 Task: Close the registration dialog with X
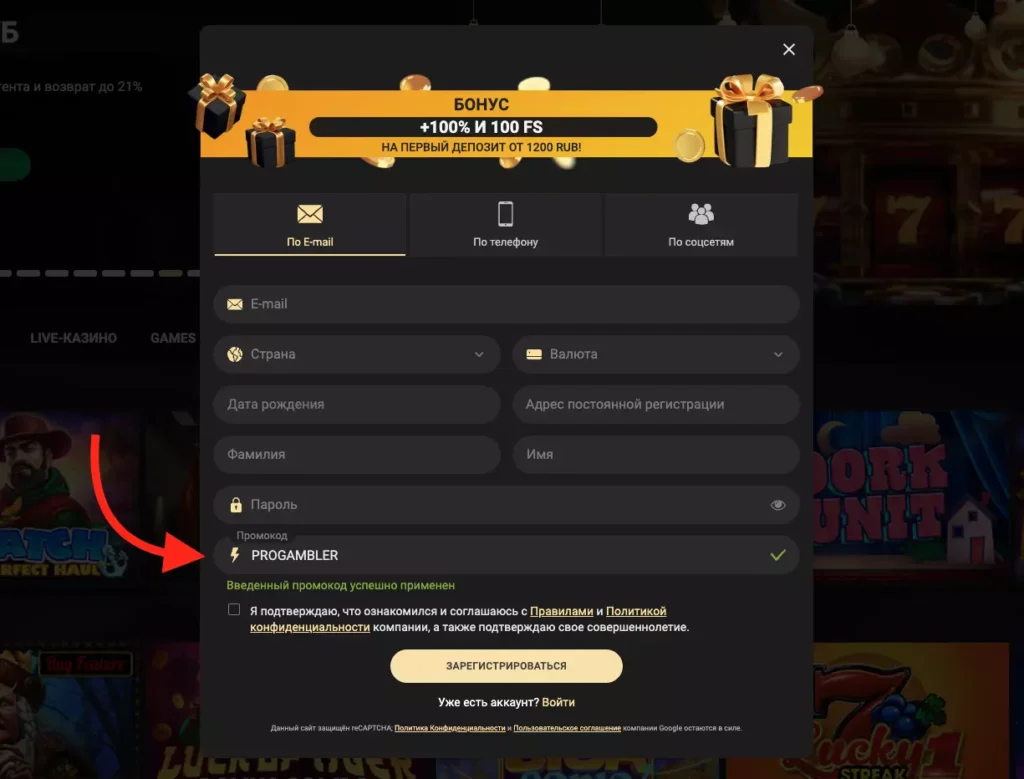[789, 50]
